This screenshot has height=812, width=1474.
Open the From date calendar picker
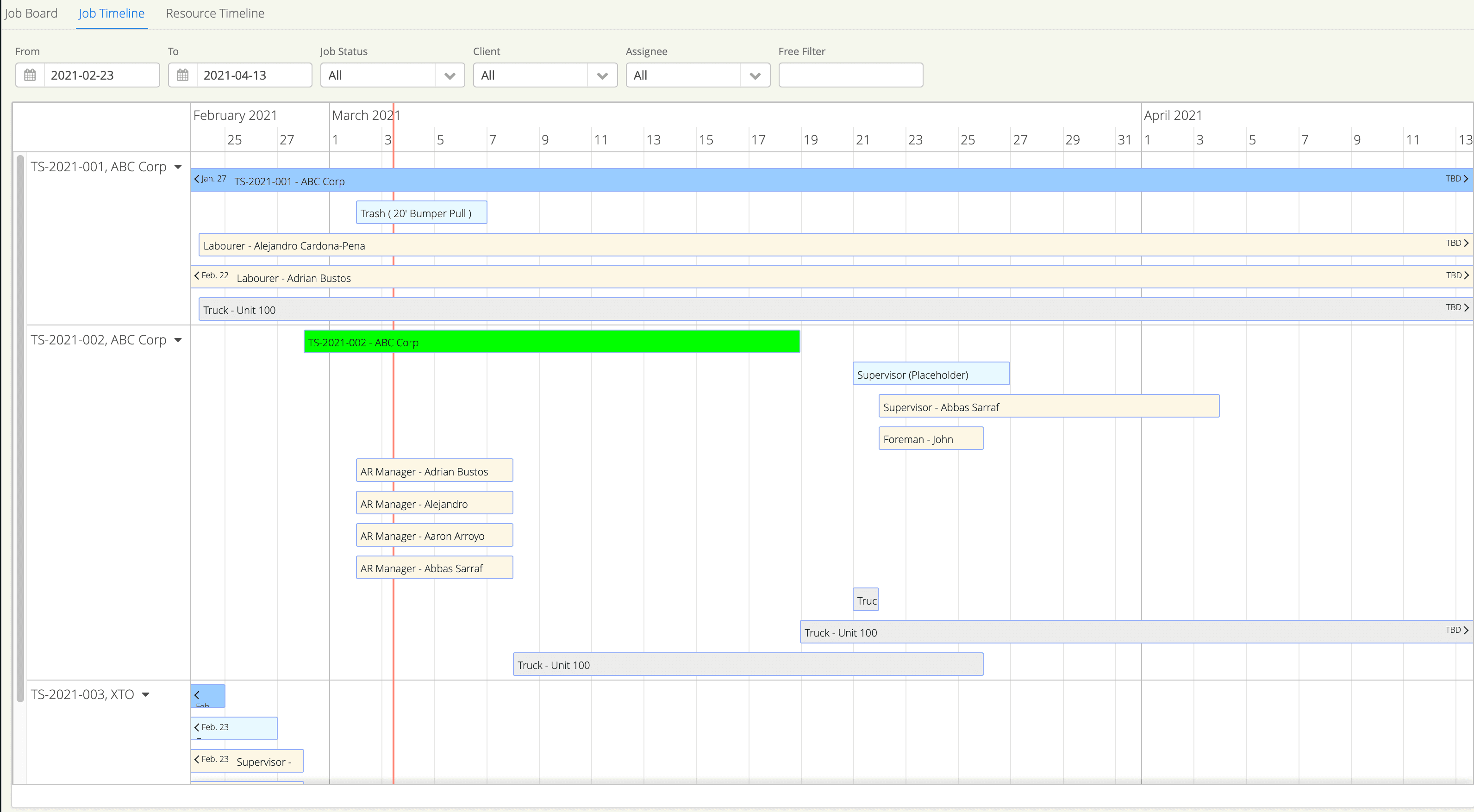30,75
